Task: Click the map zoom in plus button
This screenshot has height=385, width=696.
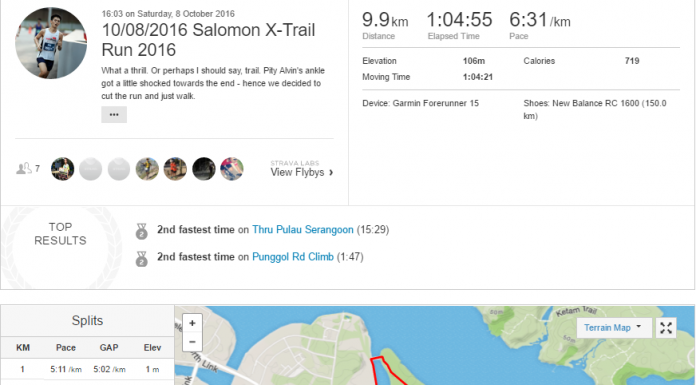Action: [192, 323]
